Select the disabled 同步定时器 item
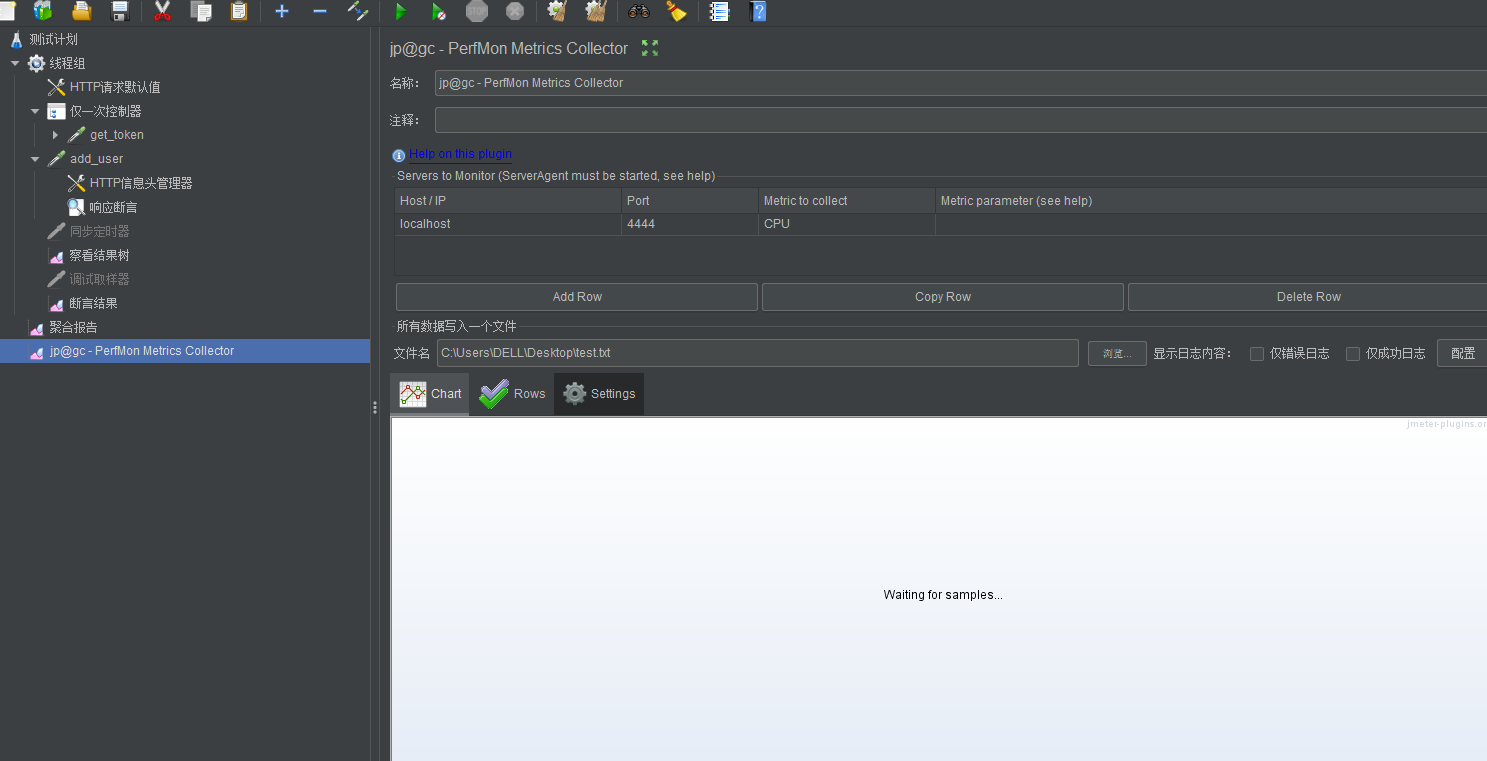The width and height of the screenshot is (1487, 761). click(x=99, y=231)
